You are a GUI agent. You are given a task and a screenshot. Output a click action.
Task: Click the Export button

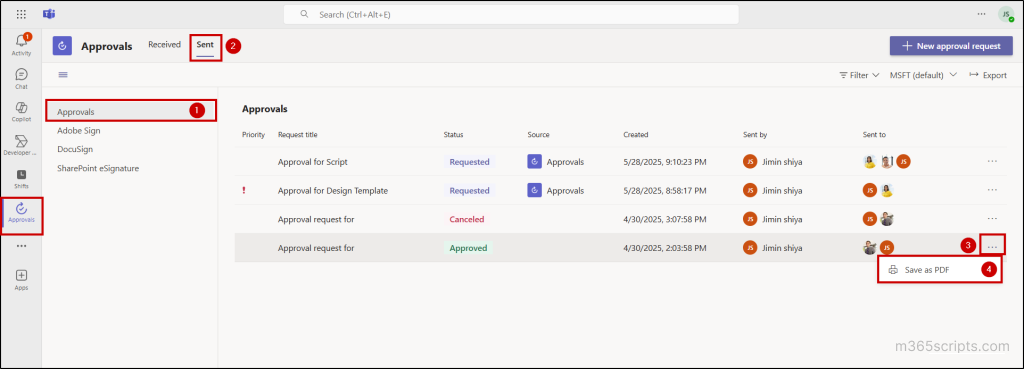(x=988, y=75)
